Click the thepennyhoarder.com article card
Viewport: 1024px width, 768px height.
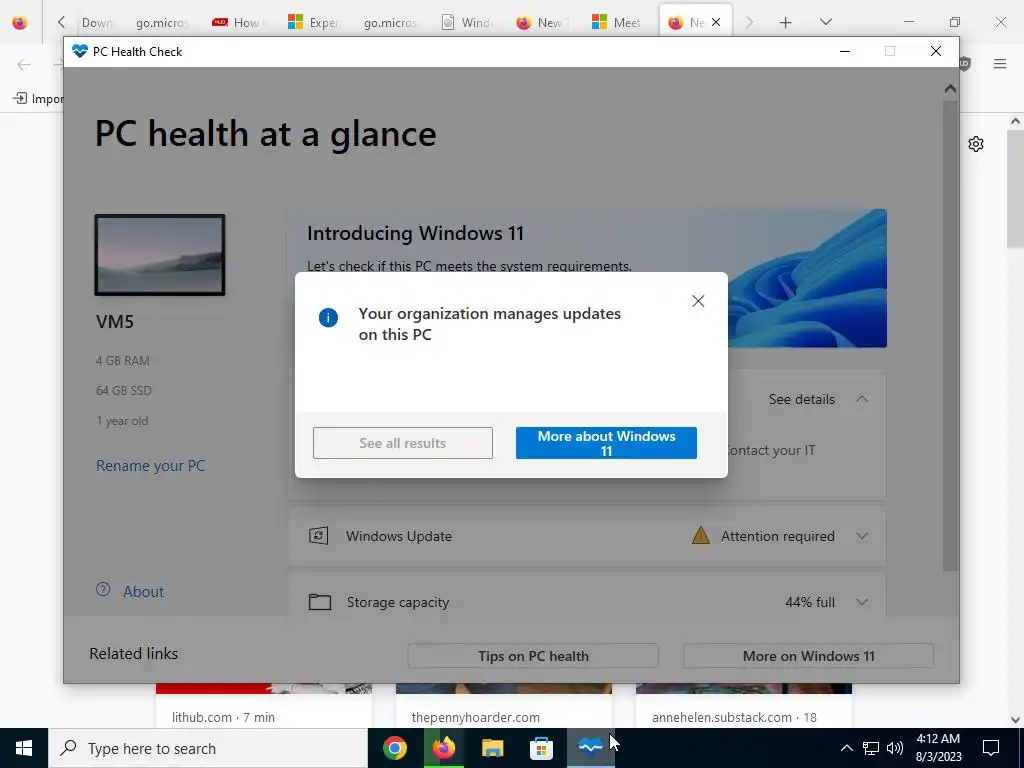[504, 705]
